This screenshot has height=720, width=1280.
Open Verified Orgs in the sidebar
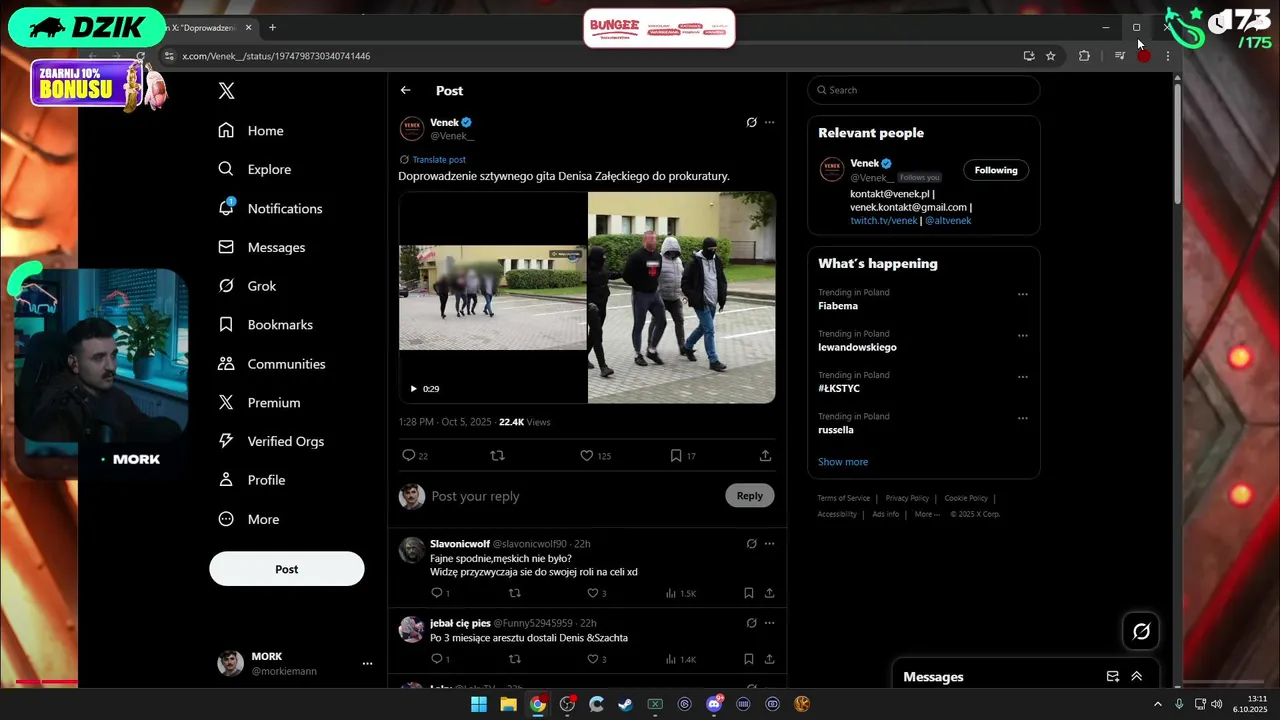(271, 441)
